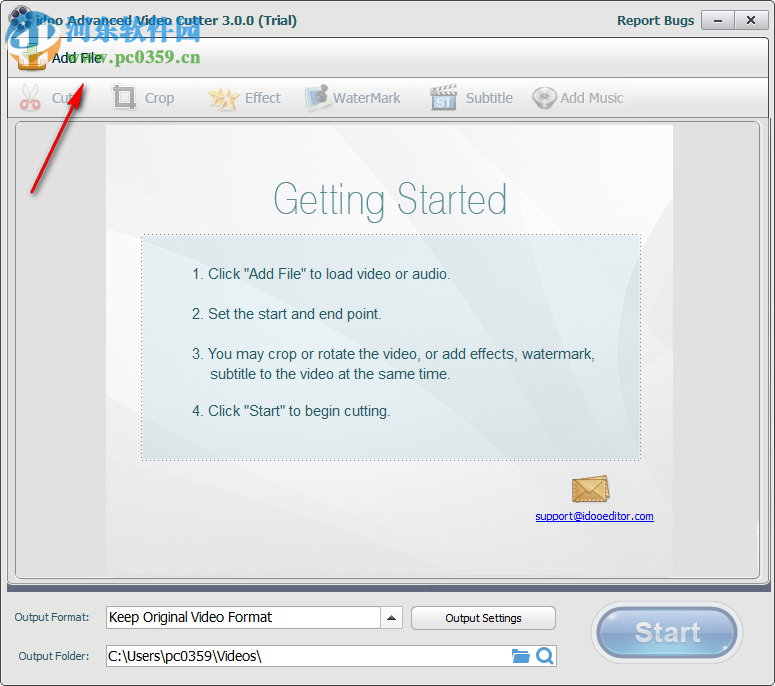Click the 'Getting Started' heading text
Screen dimensions: 775x686
click(390, 200)
